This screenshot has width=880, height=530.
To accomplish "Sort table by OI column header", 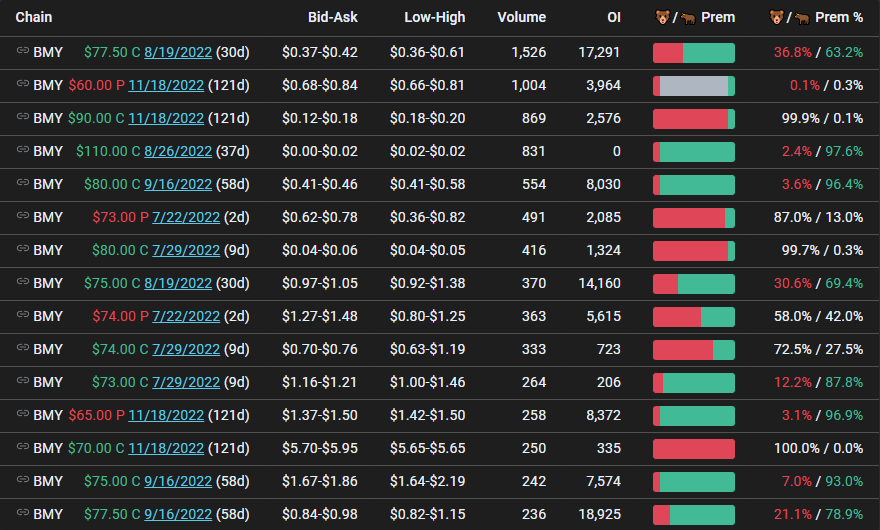I will (x=614, y=17).
